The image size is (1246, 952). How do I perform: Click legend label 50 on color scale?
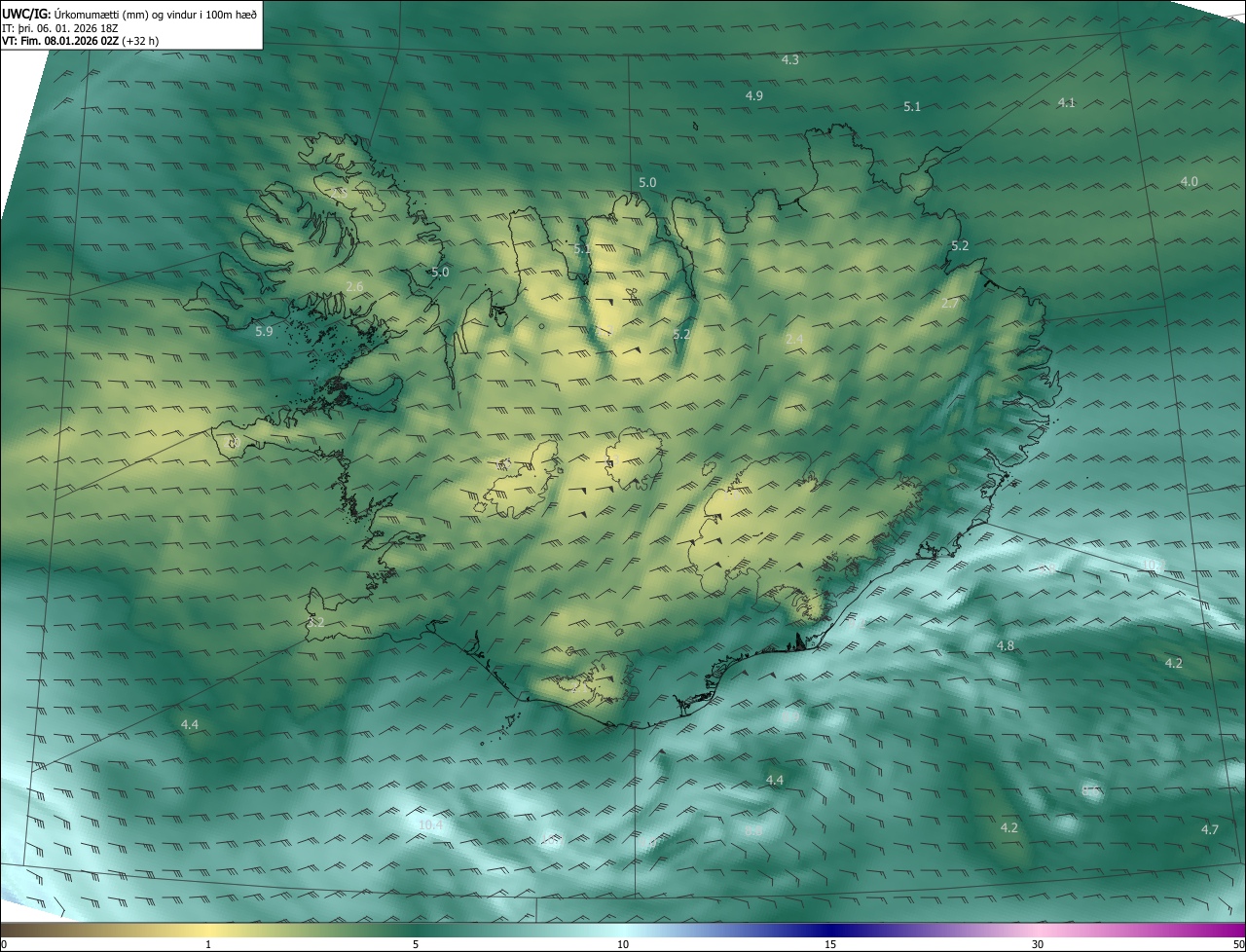coord(1238,944)
